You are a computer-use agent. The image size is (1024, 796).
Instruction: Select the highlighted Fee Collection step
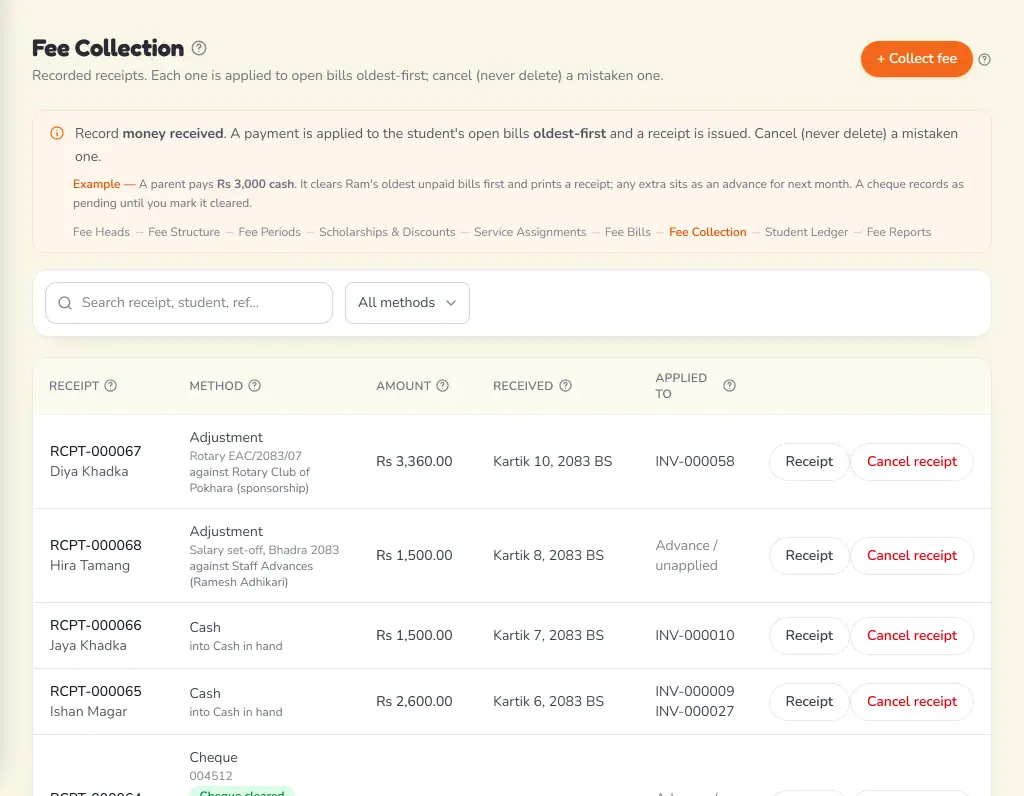pyautogui.click(x=708, y=232)
